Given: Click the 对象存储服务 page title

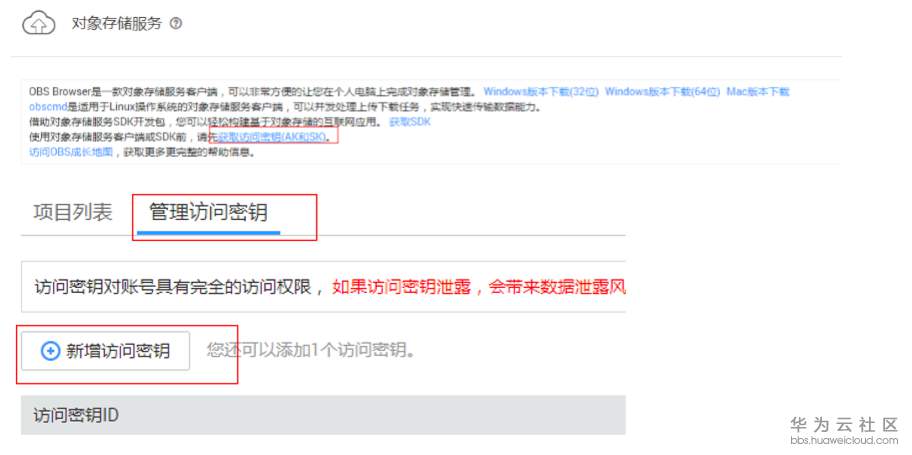Looking at the screenshot, I should coord(116,24).
